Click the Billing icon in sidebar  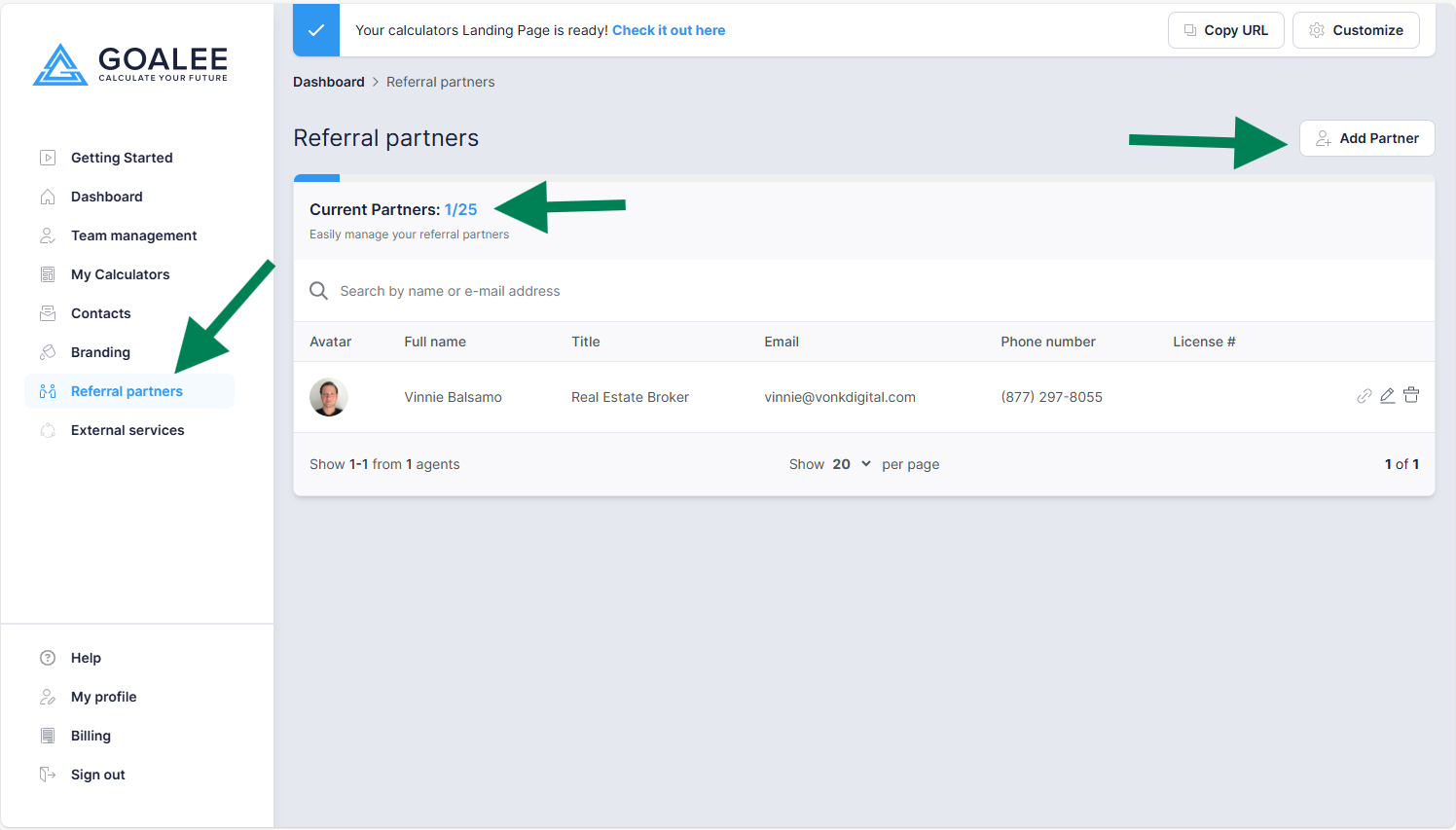(48, 736)
